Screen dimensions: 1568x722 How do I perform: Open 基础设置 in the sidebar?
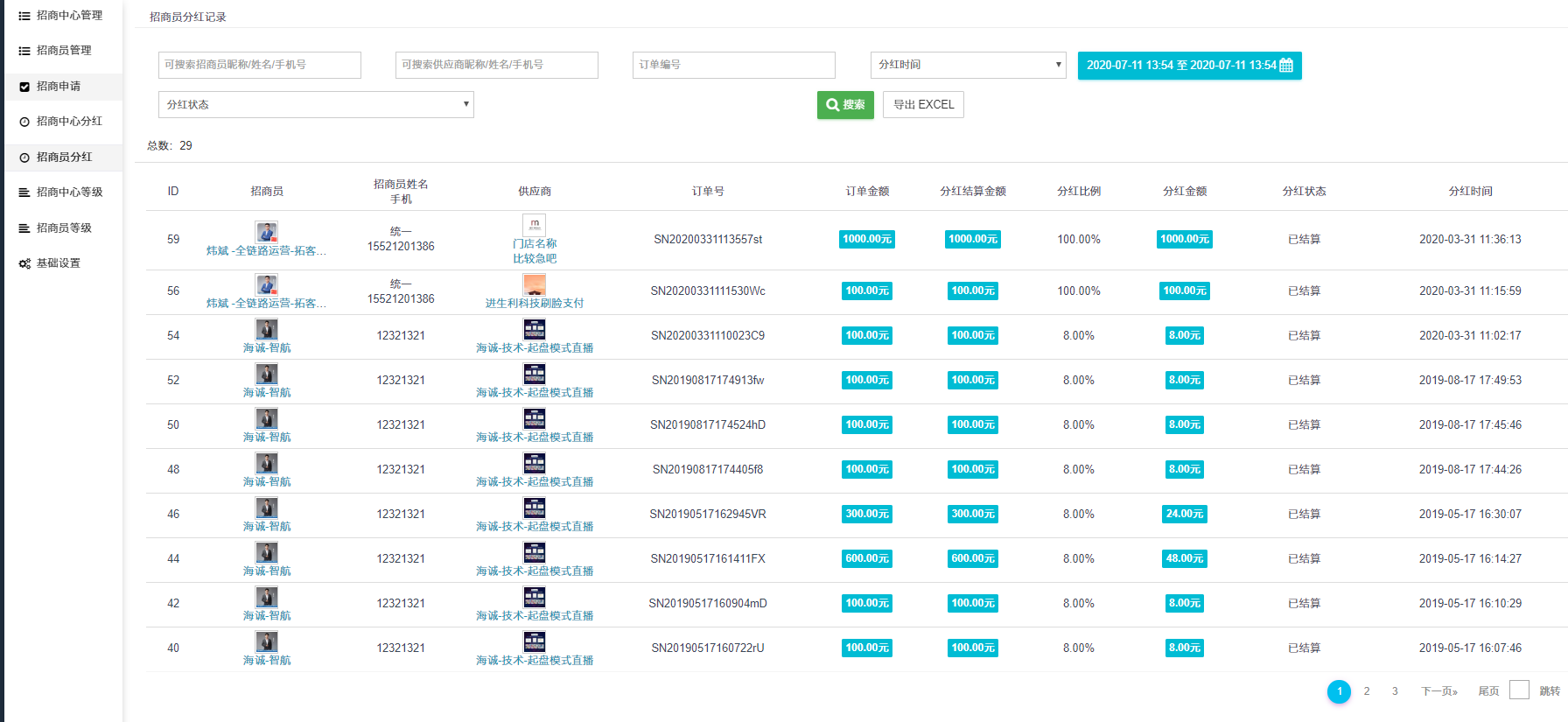click(59, 263)
